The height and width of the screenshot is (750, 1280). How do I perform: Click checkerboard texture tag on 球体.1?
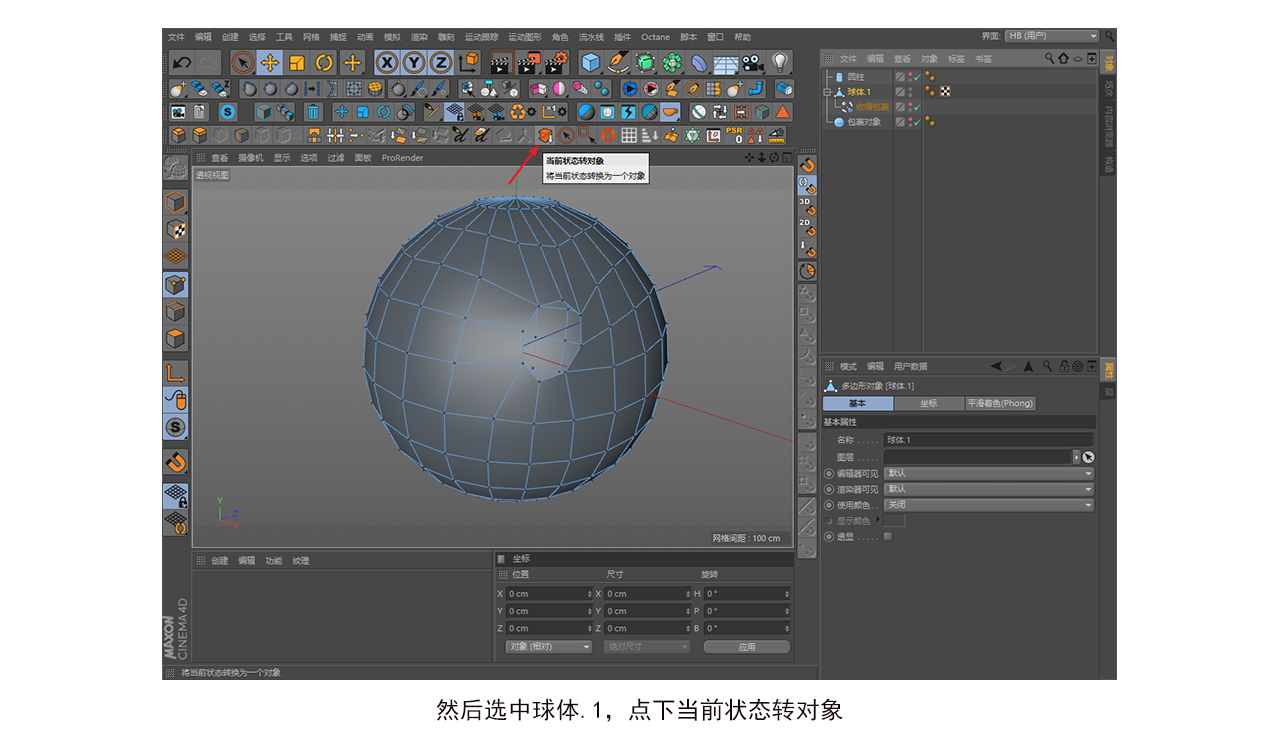click(945, 91)
